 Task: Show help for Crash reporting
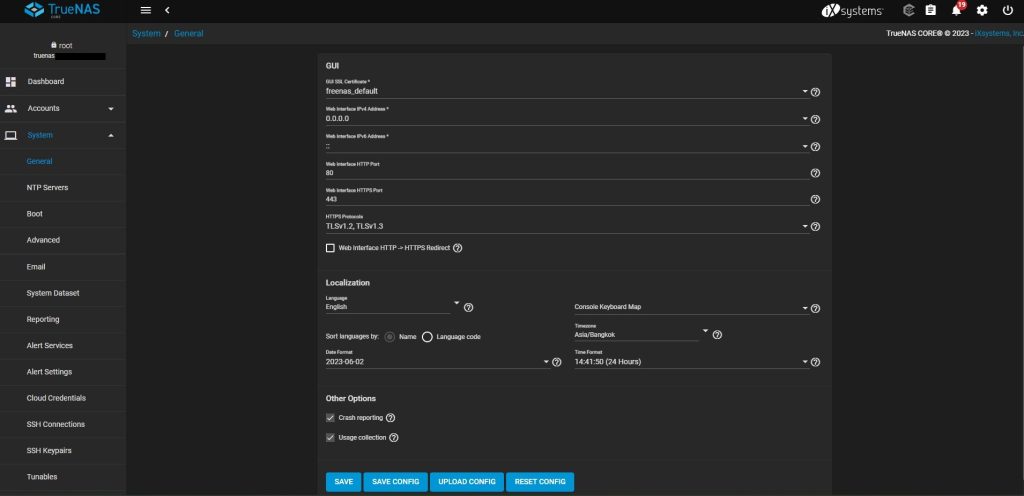click(x=391, y=418)
